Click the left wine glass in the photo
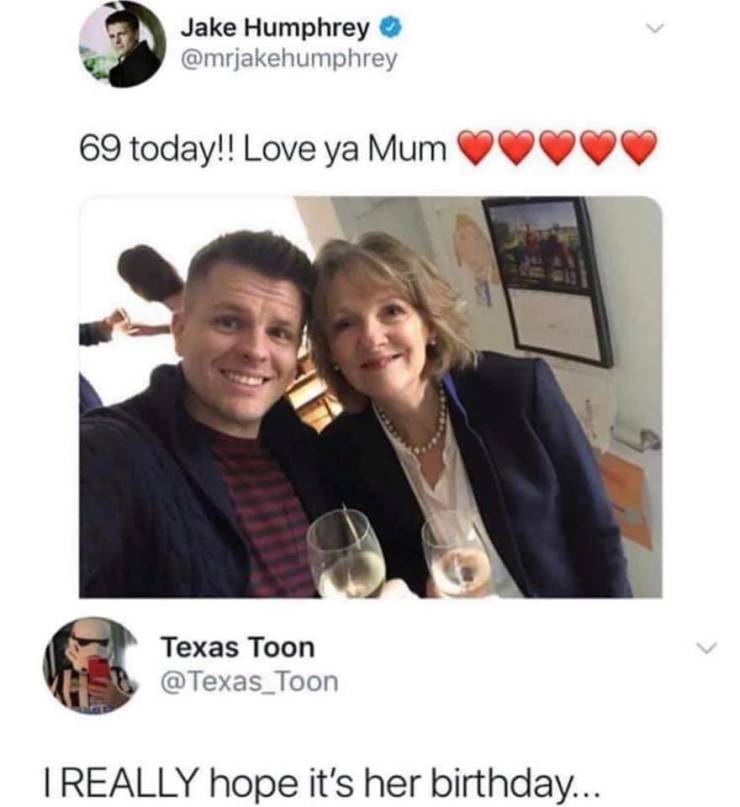This screenshot has height=807, width=740. pos(345,553)
